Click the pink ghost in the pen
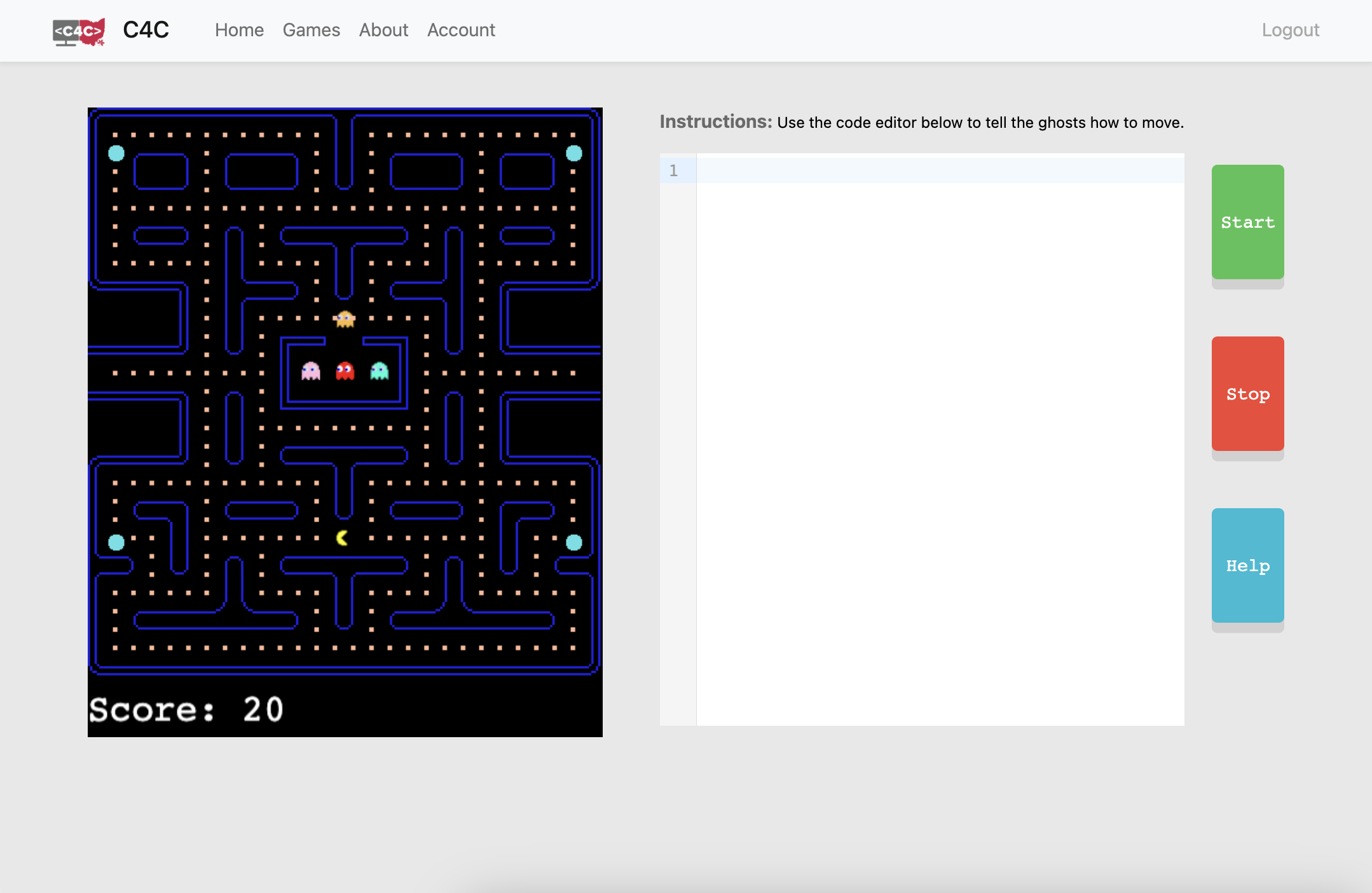The image size is (1372, 893). [x=311, y=371]
